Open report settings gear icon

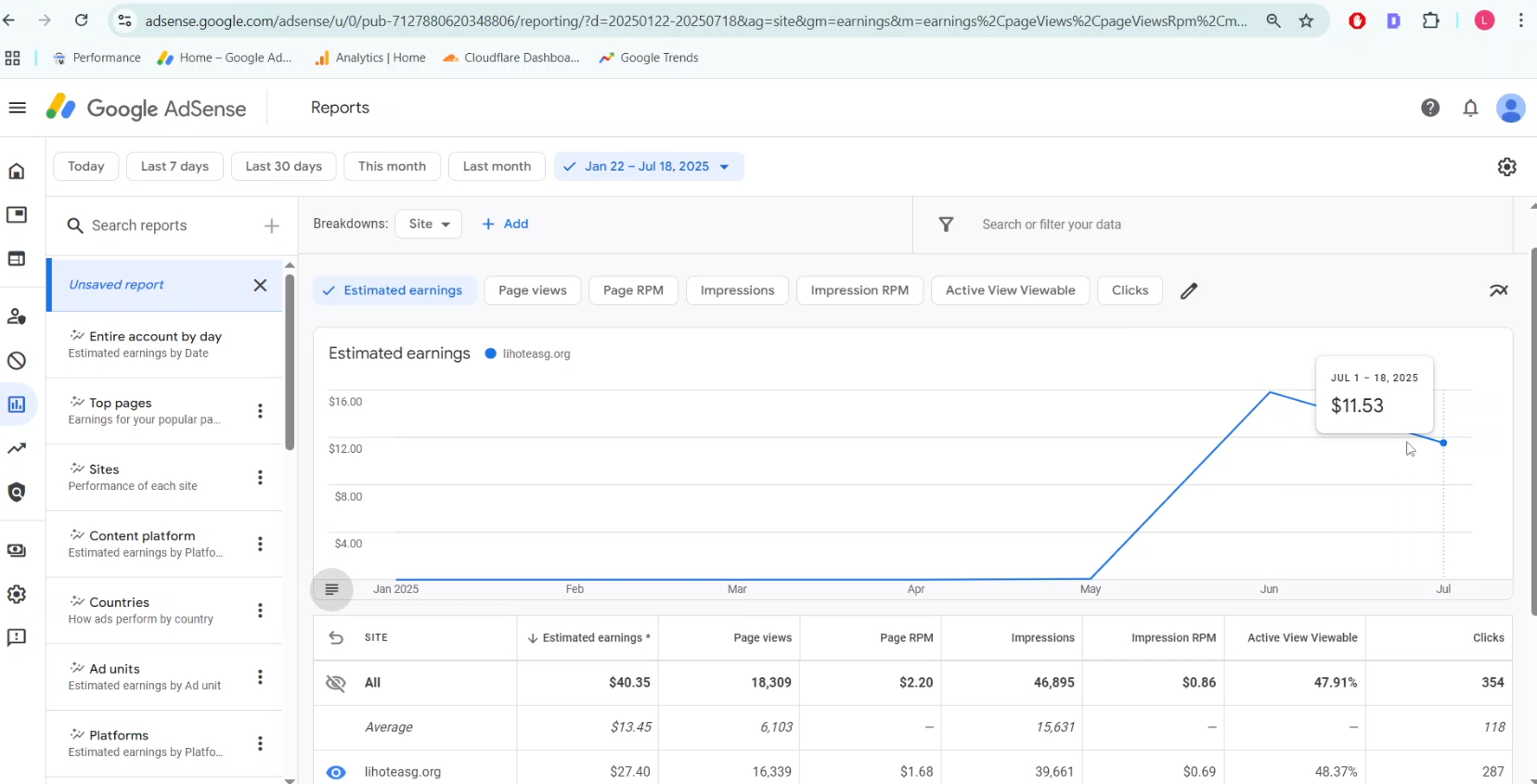[1506, 166]
